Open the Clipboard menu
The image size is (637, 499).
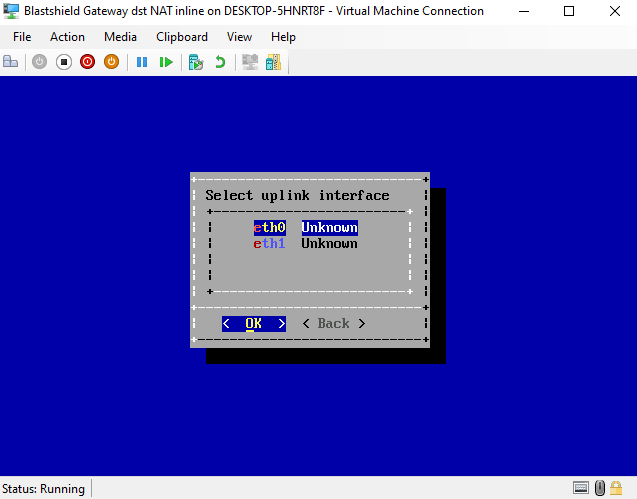click(182, 37)
